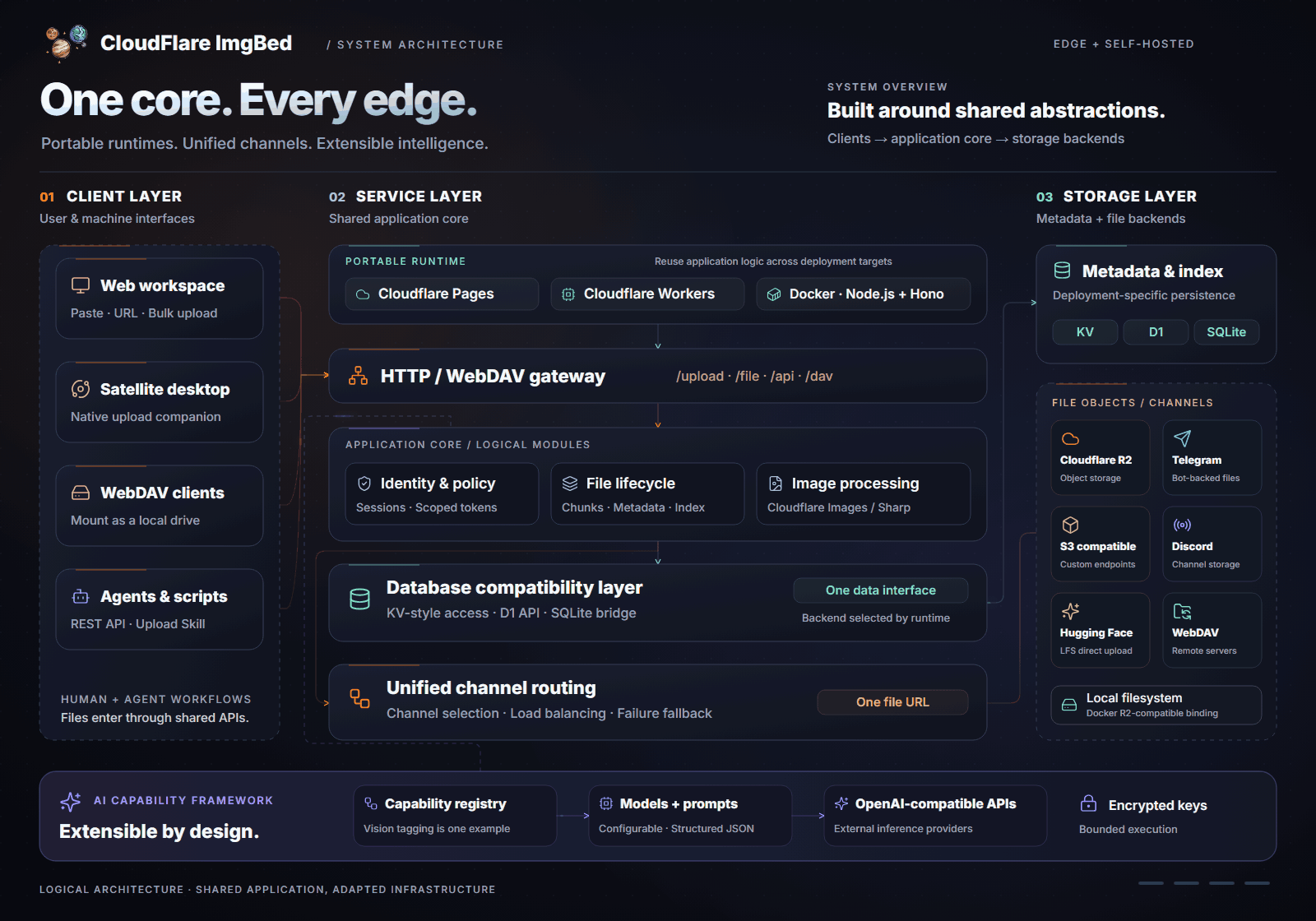Click the One file URL pill
1316x921 pixels.
pos(892,702)
